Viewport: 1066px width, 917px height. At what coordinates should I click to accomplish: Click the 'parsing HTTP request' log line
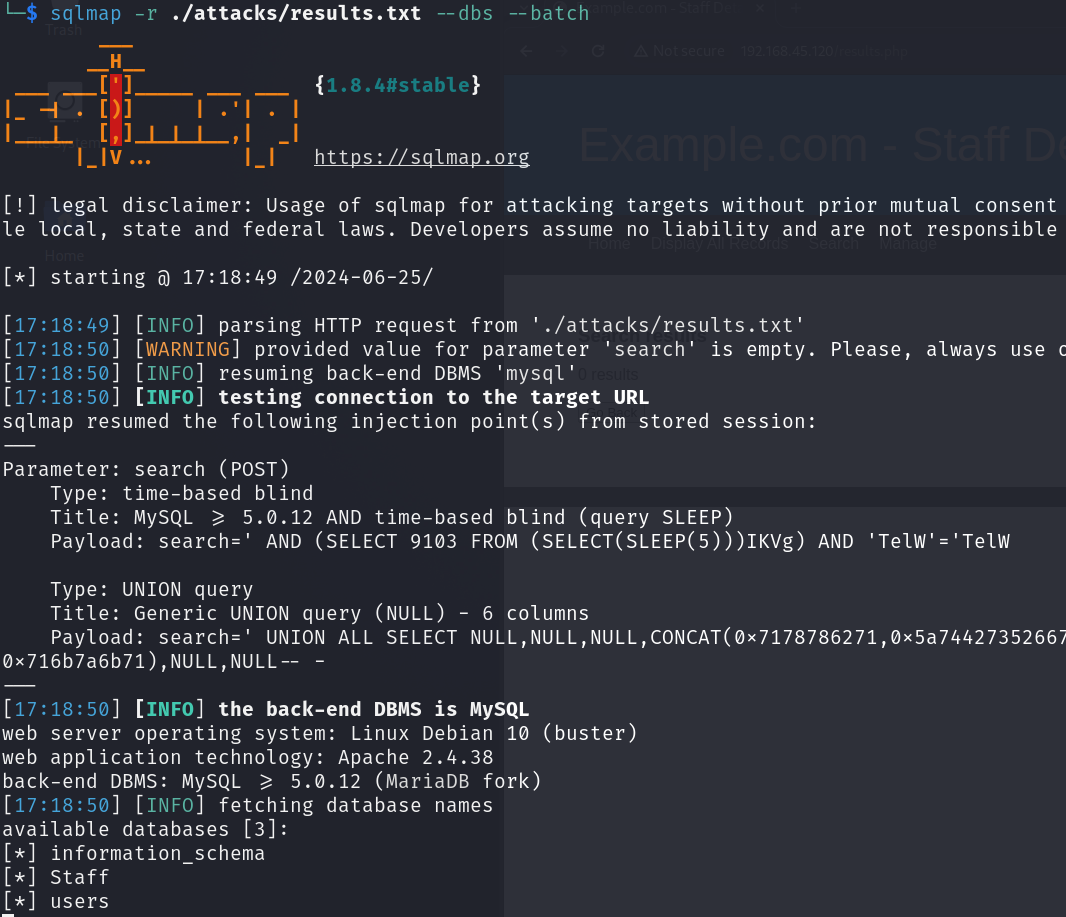click(404, 325)
